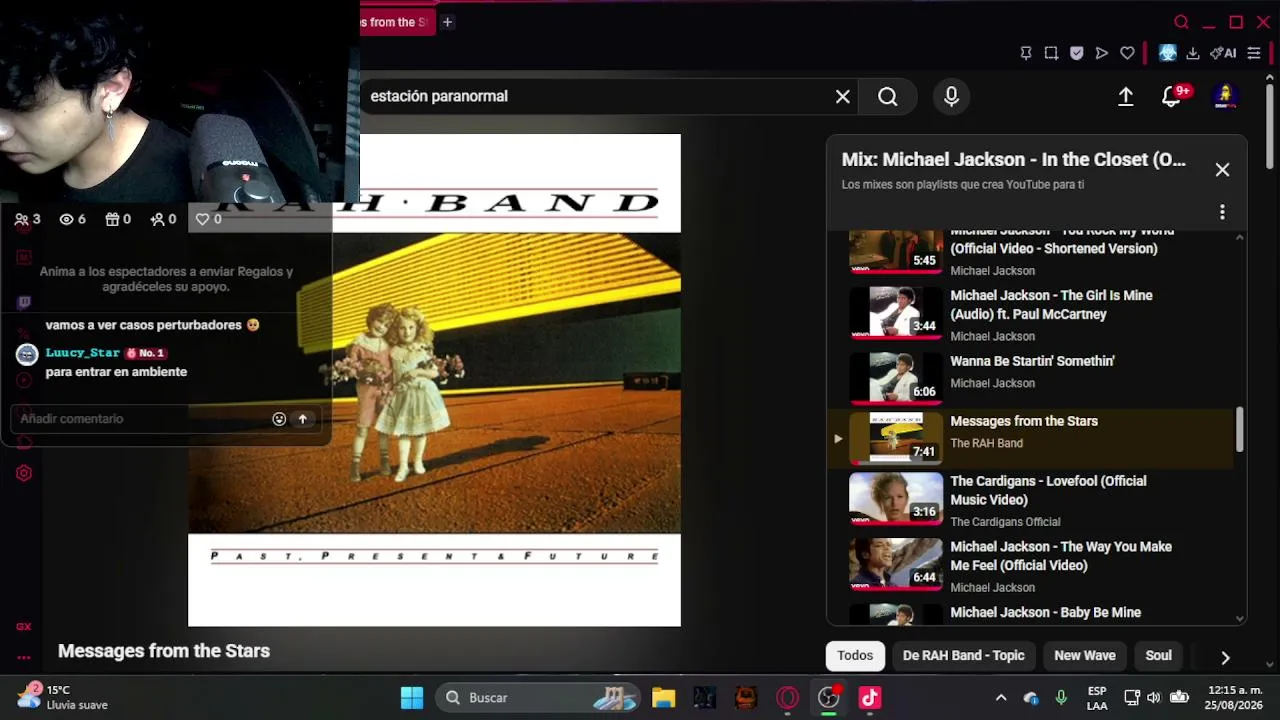Image resolution: width=1280 pixels, height=720 pixels.
Task: Open the Twitch icon in browser sidebar
Action: tap(24, 302)
